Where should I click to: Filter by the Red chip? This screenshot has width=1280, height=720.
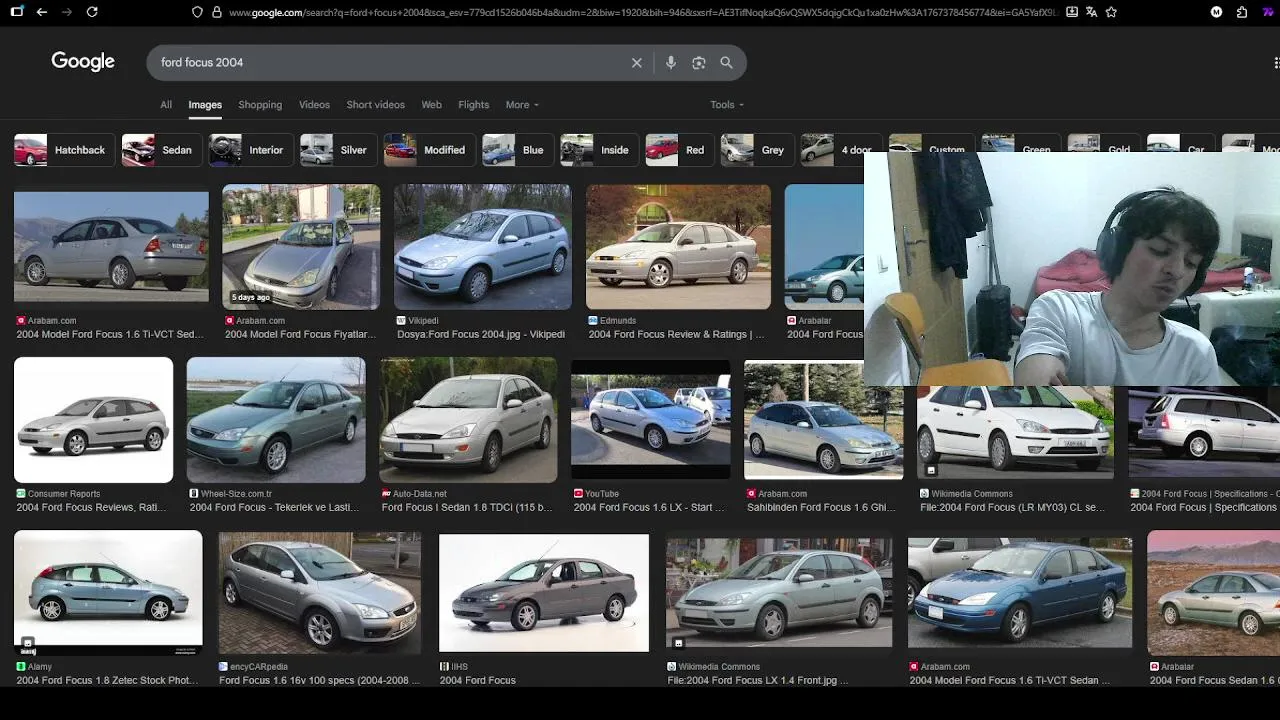pyautogui.click(x=678, y=150)
